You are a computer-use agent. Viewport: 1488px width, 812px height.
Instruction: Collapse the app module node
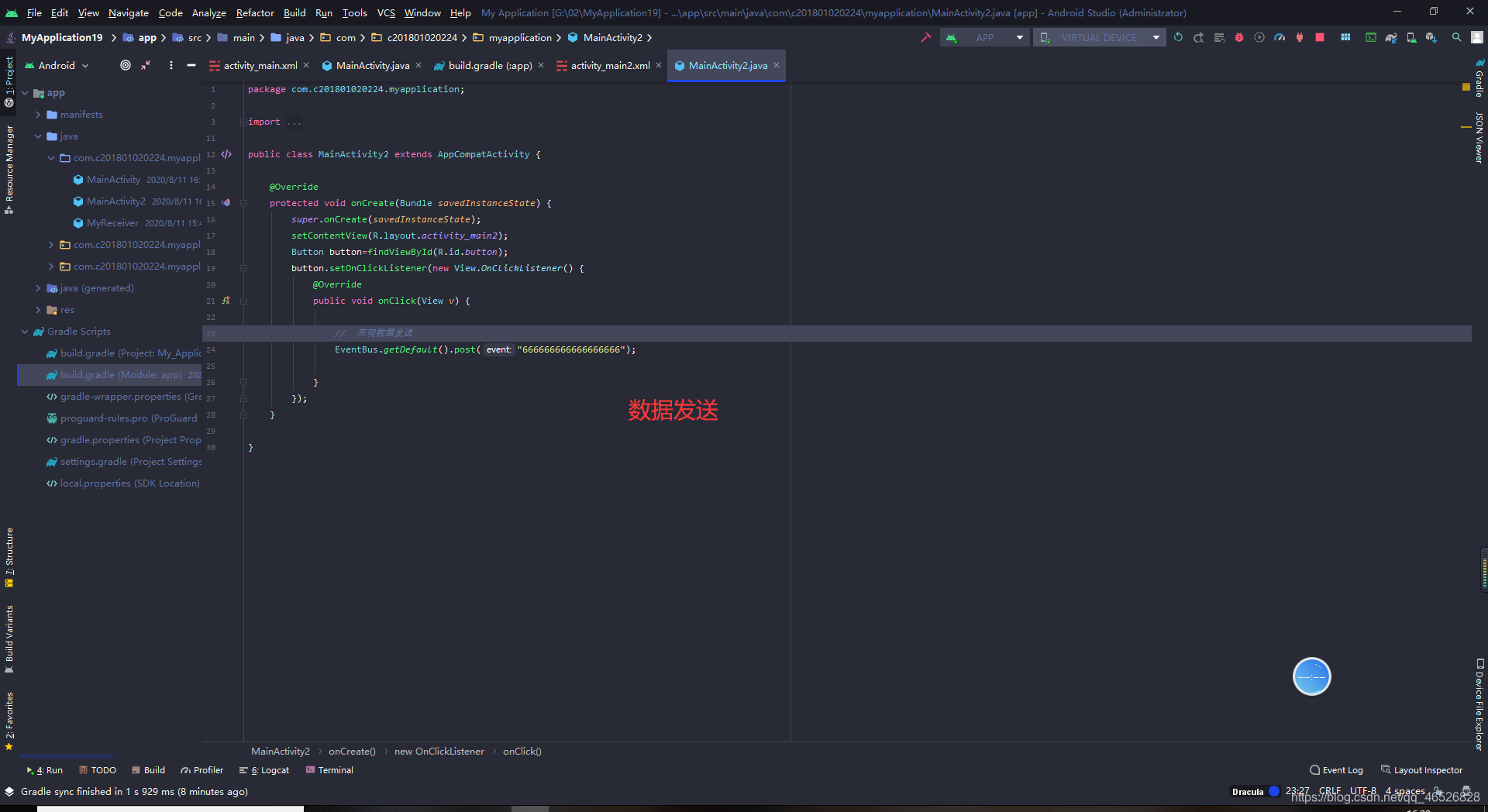coord(25,93)
